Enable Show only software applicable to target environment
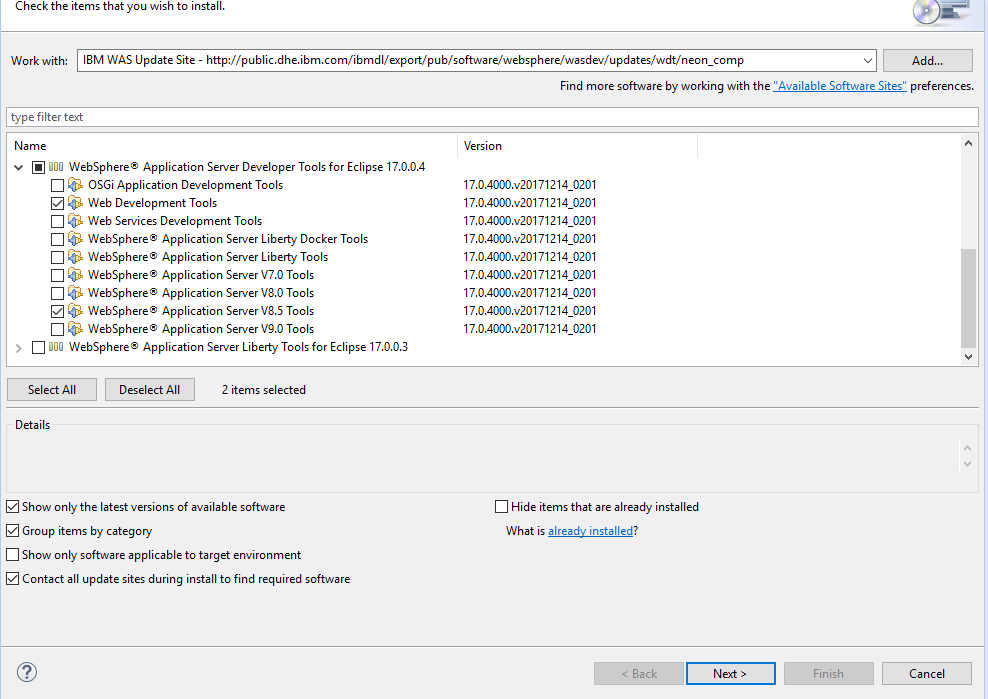 pos(13,555)
